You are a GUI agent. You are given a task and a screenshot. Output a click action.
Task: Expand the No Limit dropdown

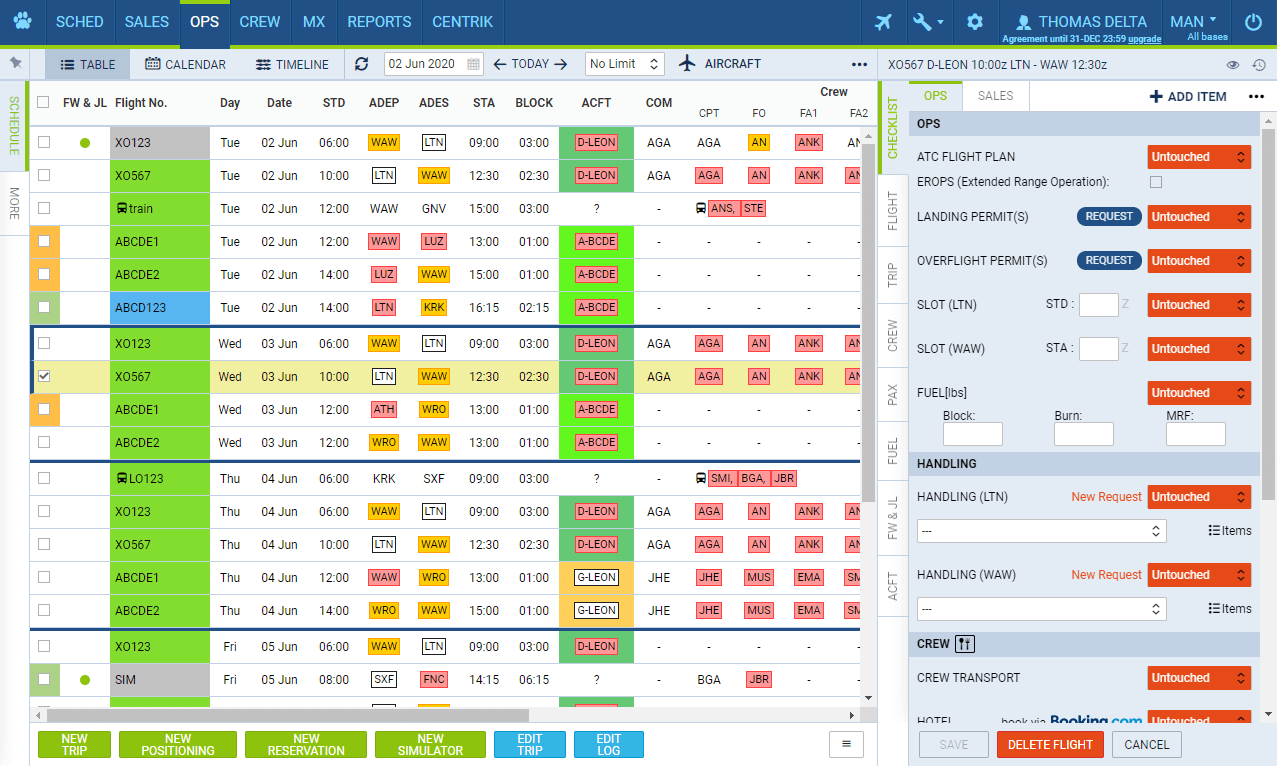(x=624, y=64)
